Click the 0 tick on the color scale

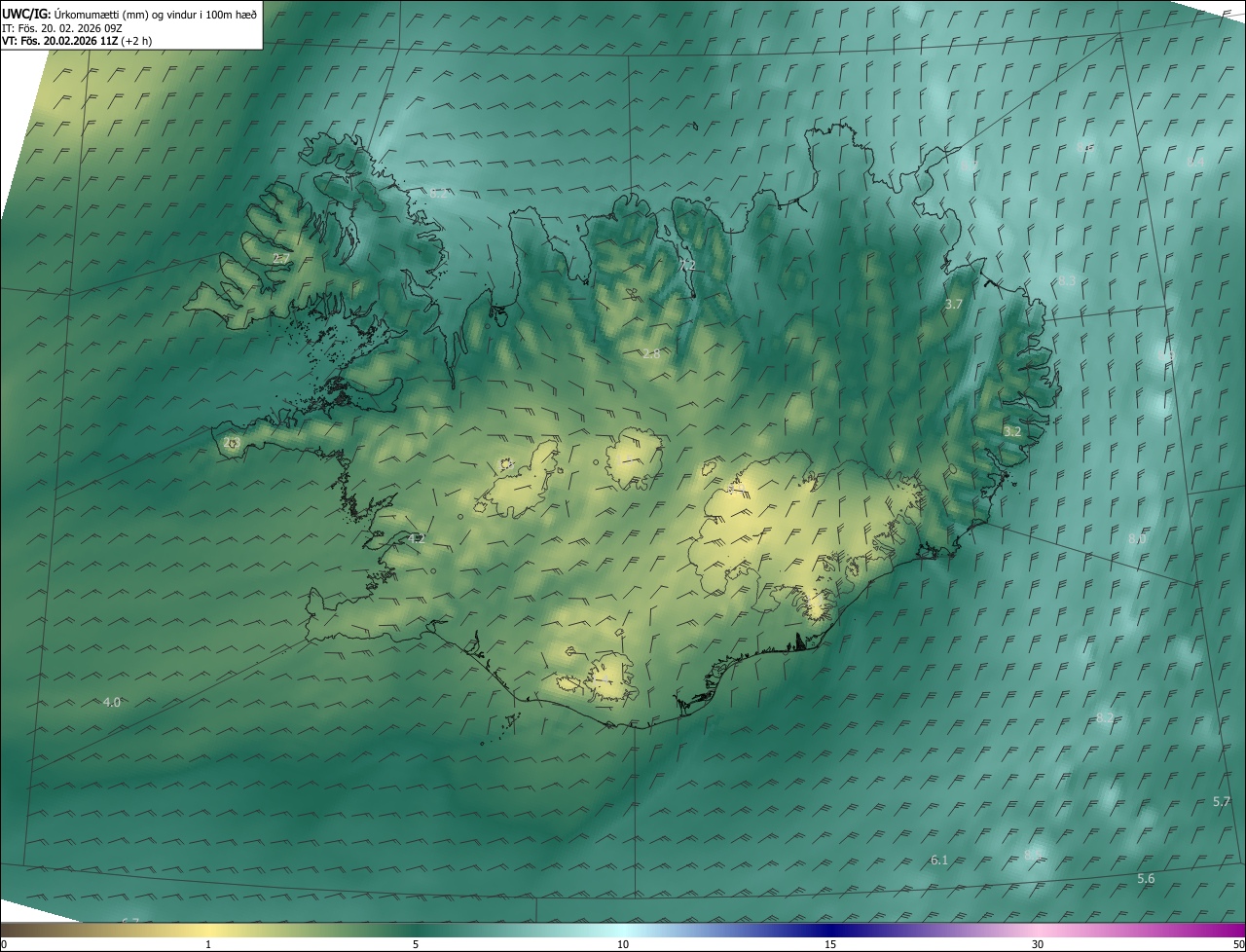[x=4, y=944]
